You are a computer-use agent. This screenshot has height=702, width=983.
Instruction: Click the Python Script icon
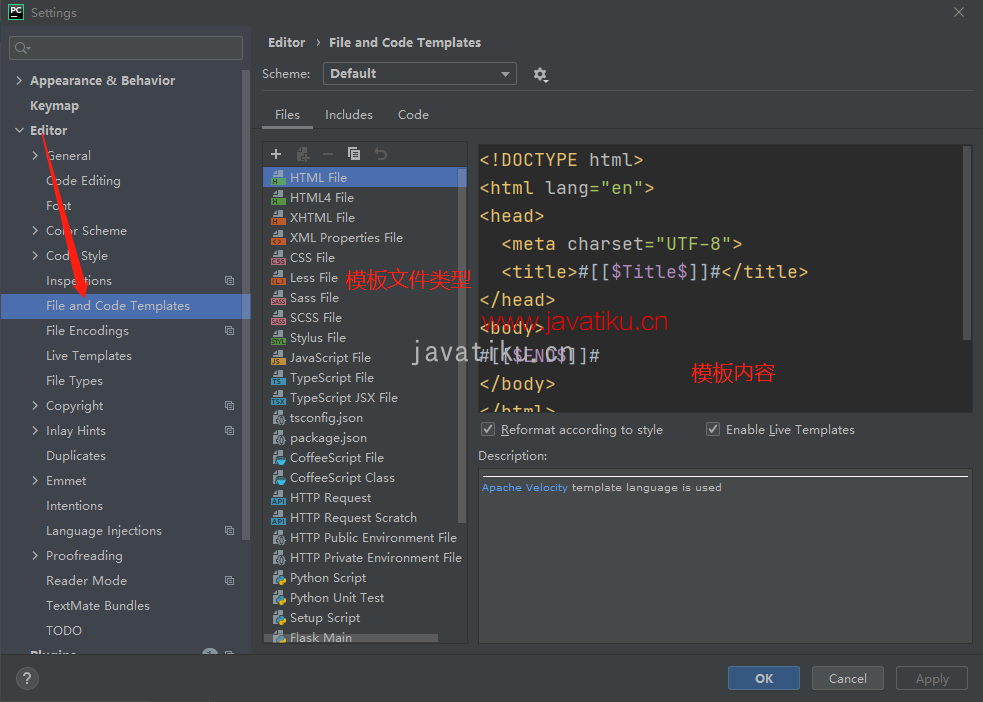click(x=279, y=578)
